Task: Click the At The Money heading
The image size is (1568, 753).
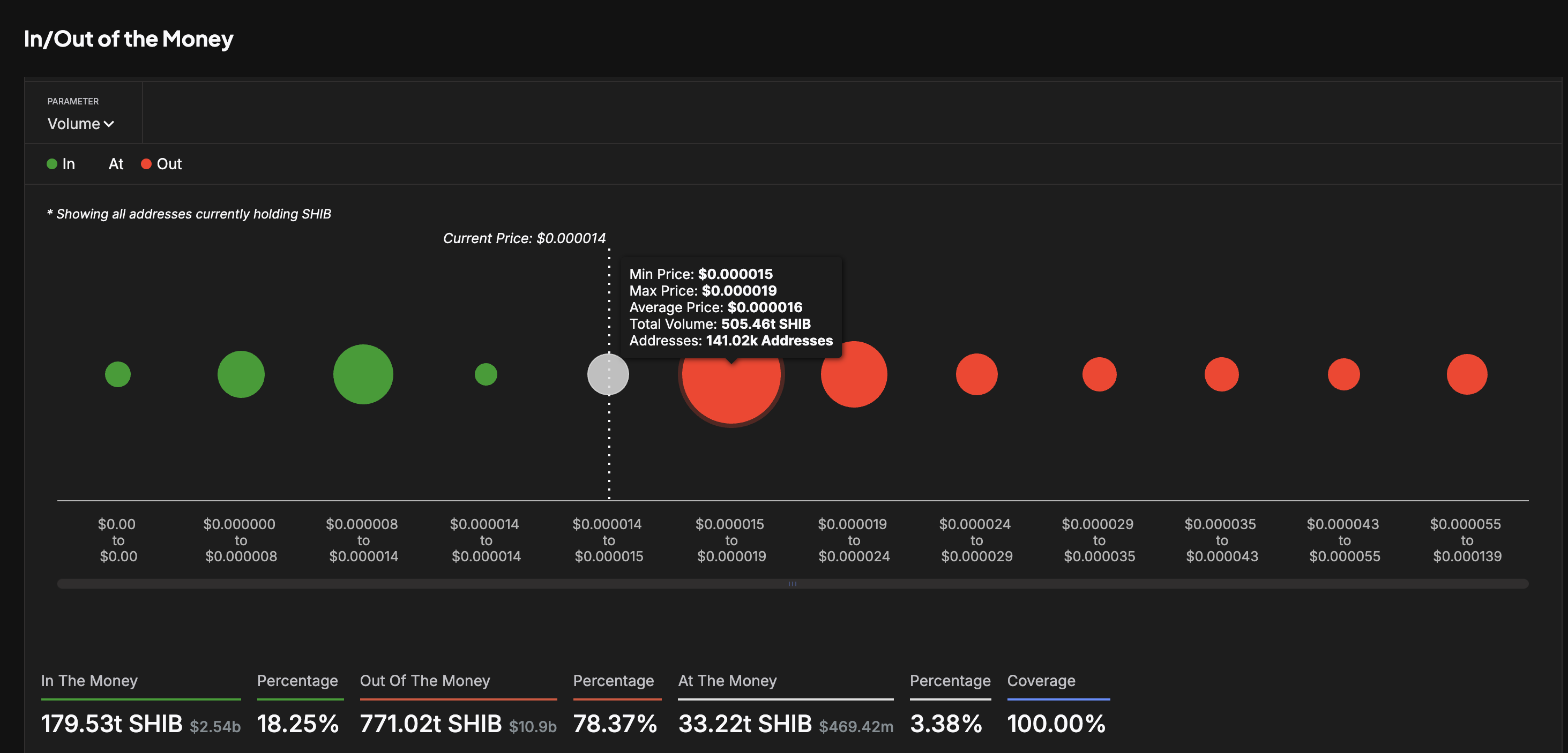Action: 727,680
